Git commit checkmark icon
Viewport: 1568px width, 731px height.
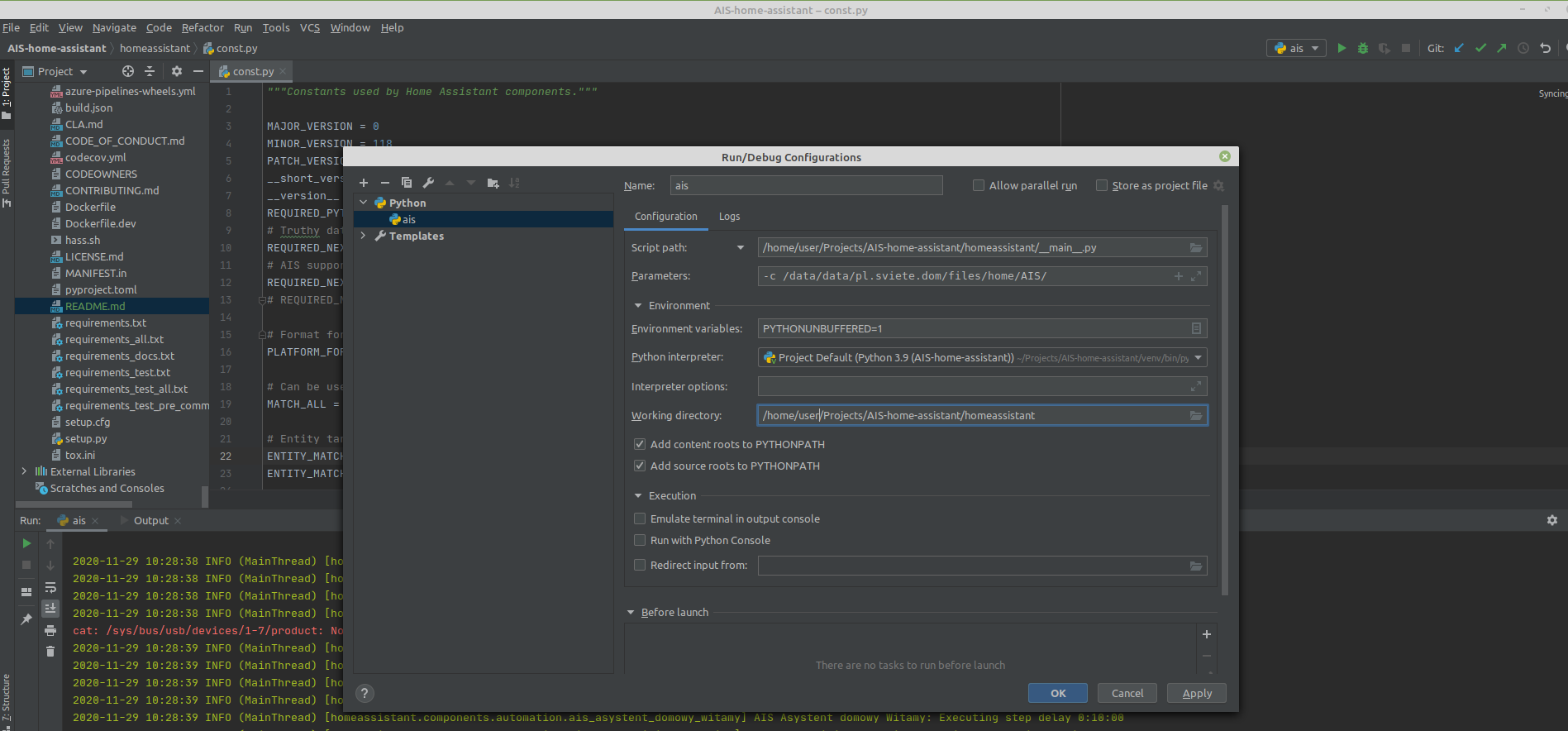coord(1480,48)
